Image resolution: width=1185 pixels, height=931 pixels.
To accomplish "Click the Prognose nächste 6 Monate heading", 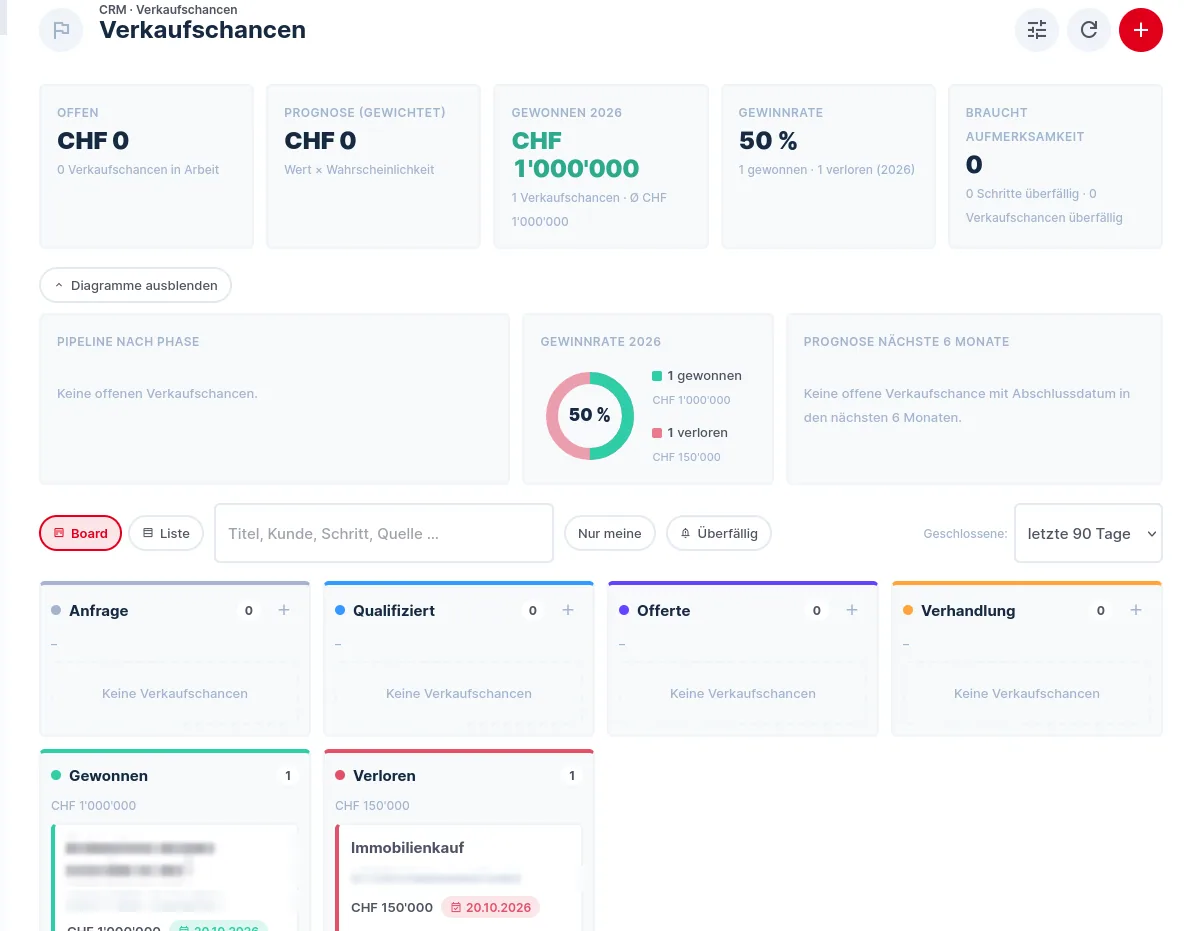I will tap(906, 342).
